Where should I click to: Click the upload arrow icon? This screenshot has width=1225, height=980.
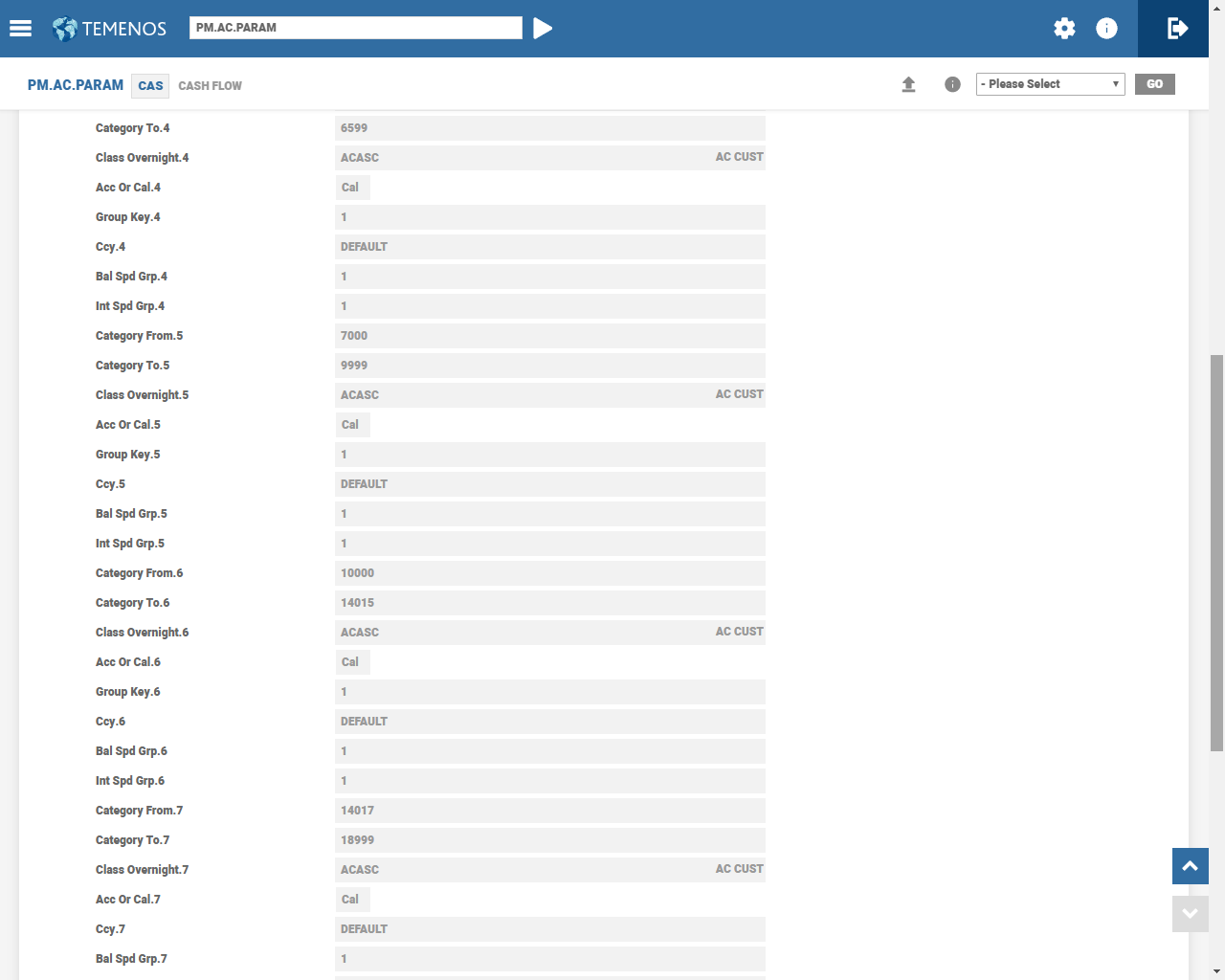[908, 84]
